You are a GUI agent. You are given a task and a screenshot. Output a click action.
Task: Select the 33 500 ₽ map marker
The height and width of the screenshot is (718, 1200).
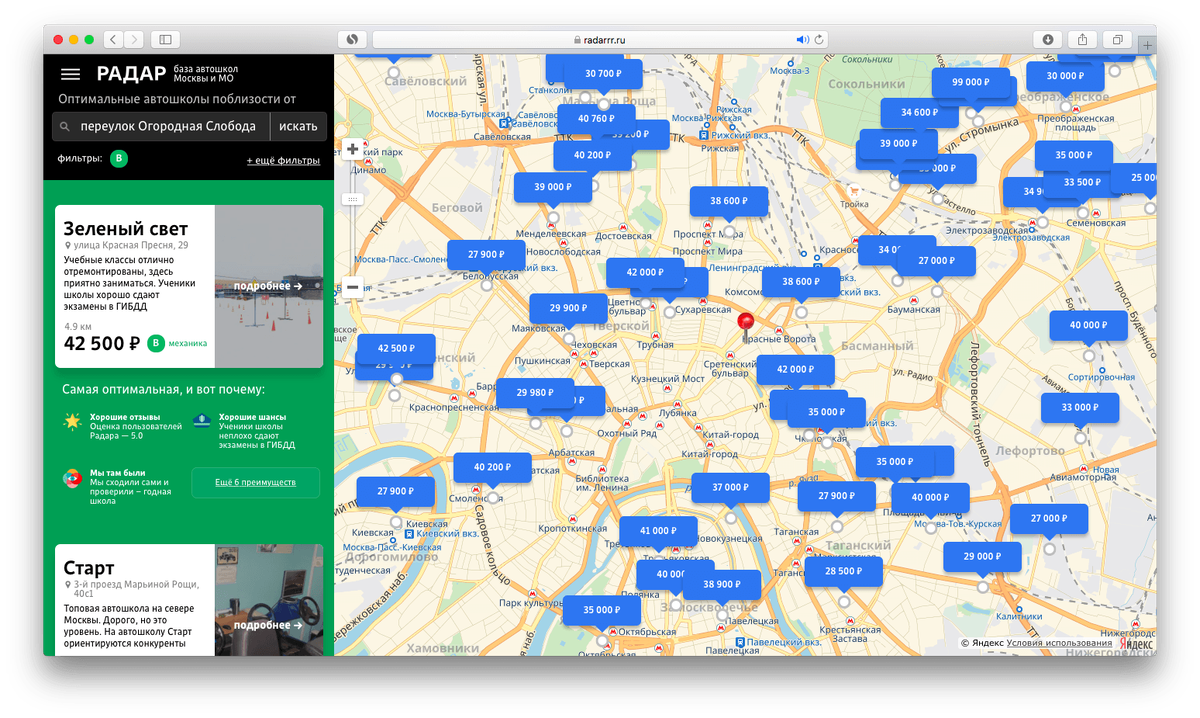click(x=1082, y=182)
